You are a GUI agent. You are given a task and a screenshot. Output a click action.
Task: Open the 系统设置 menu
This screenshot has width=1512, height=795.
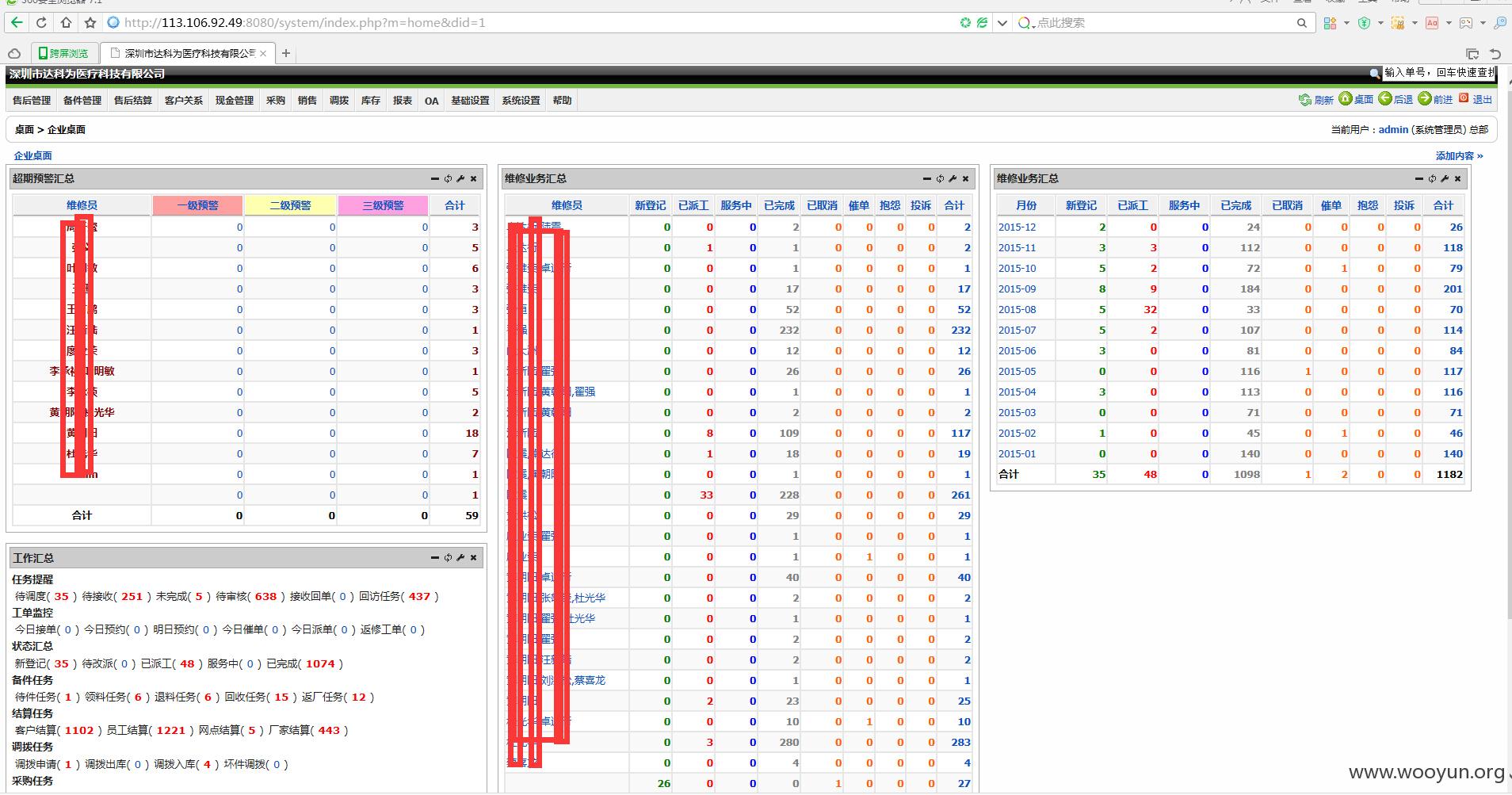point(521,101)
